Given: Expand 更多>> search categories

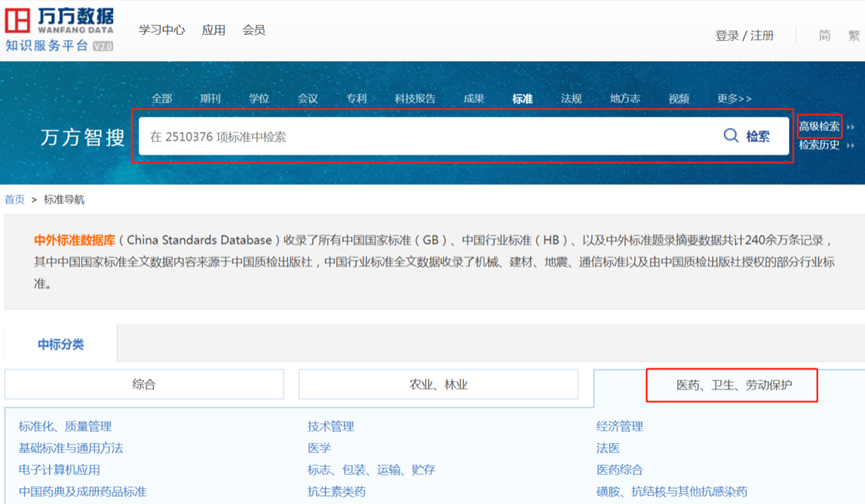Looking at the screenshot, I should coord(734,99).
